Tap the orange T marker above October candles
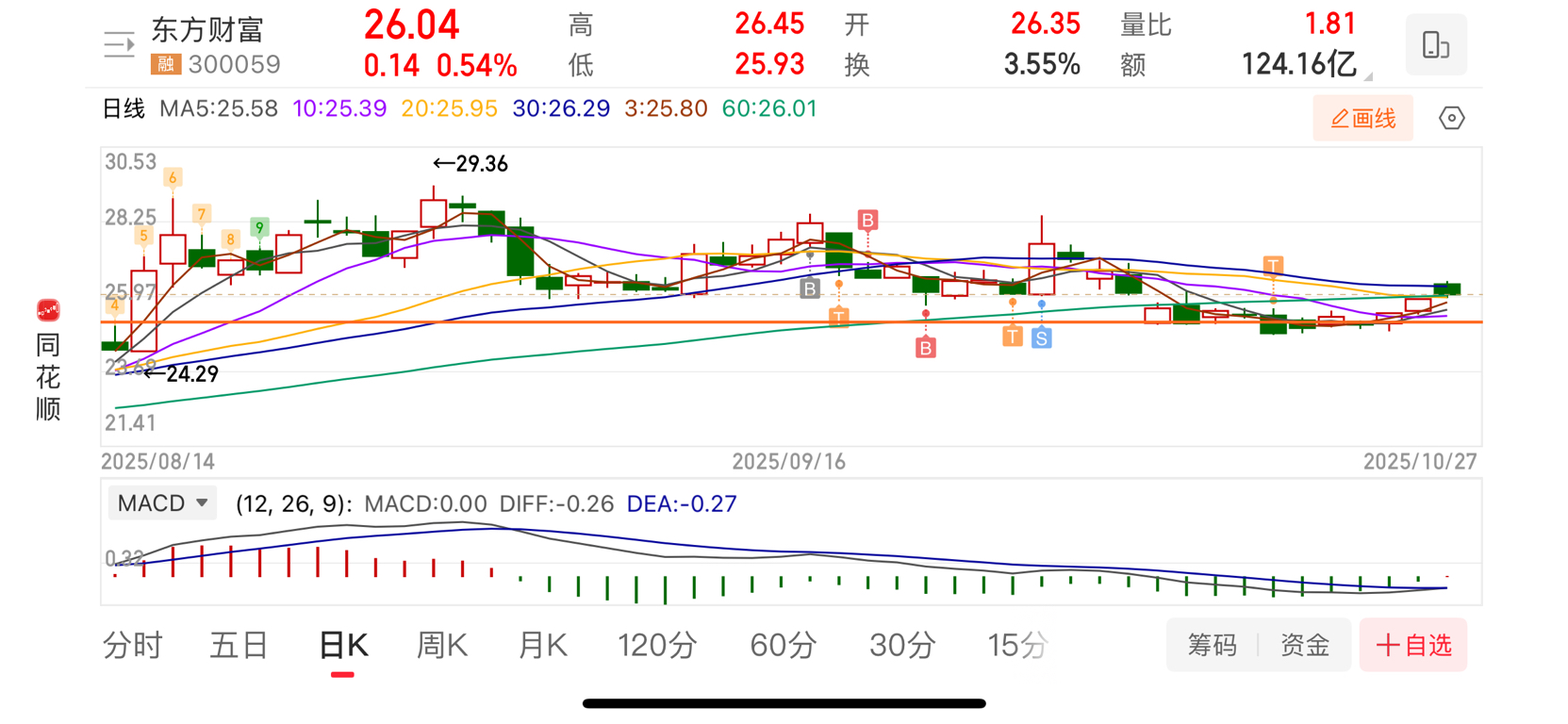The width and height of the screenshot is (1568, 724). point(1273,265)
